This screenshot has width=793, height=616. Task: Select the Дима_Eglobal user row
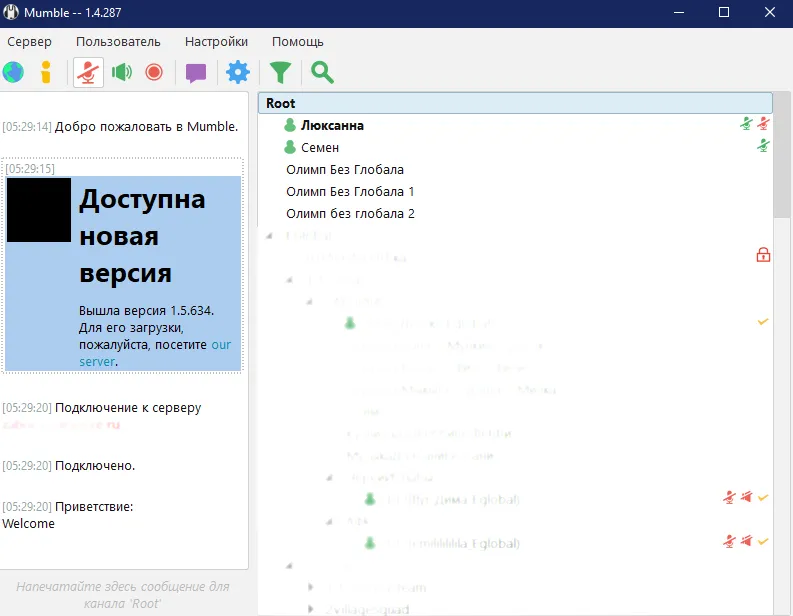pyautogui.click(x=515, y=500)
